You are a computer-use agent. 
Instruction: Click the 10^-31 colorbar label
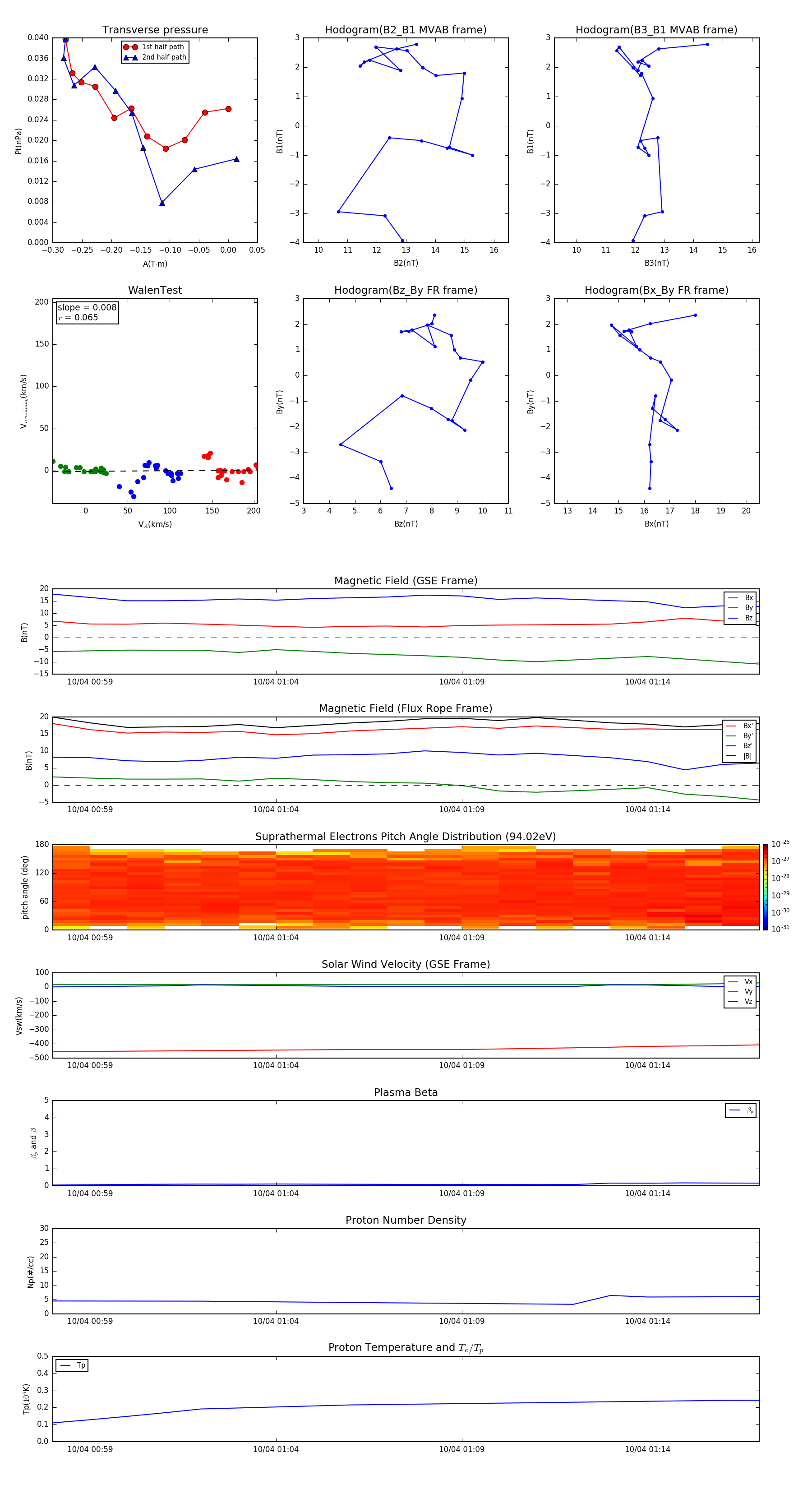(x=780, y=929)
